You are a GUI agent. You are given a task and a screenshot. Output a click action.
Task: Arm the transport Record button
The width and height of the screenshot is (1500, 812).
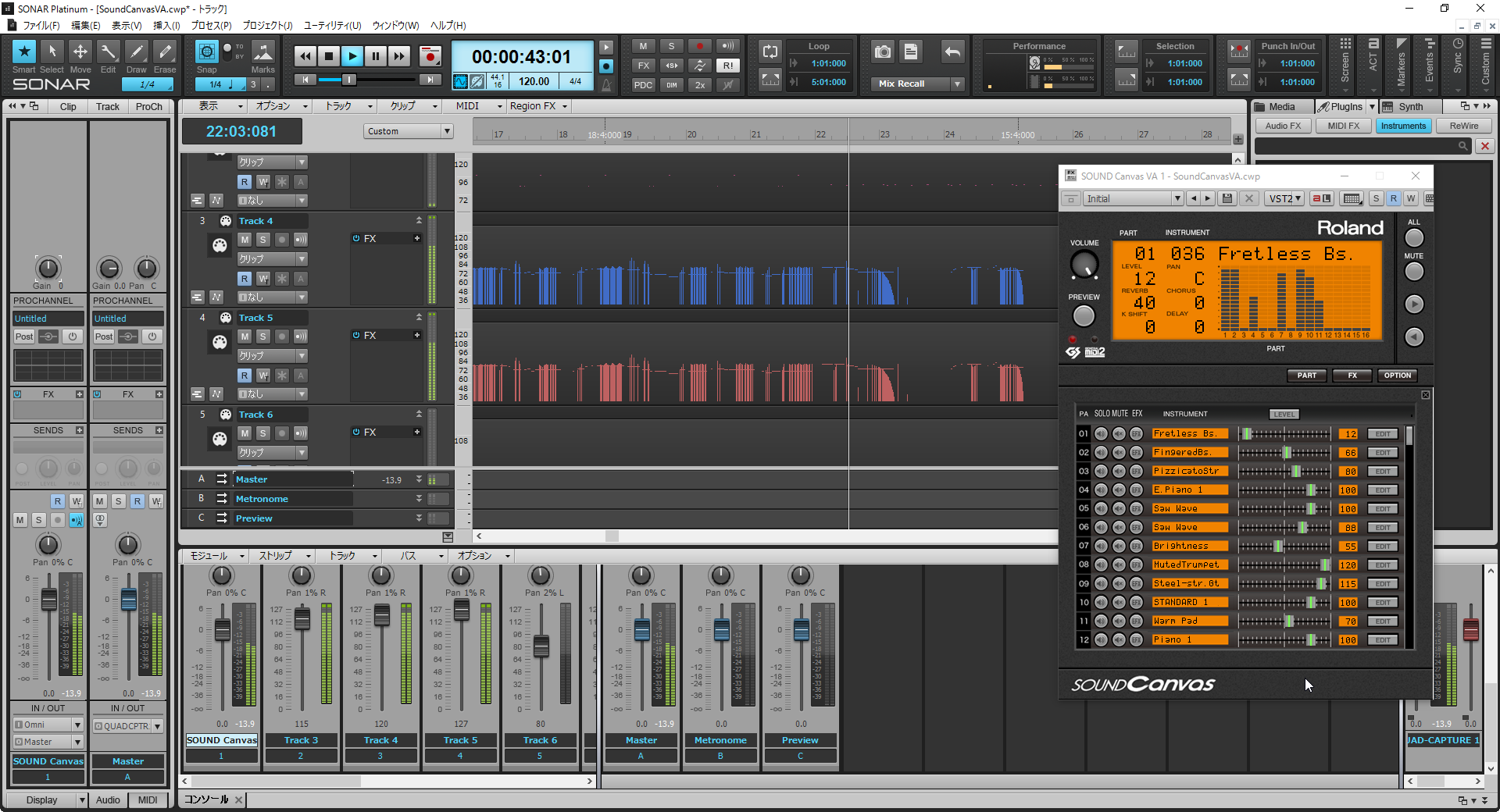pos(430,56)
